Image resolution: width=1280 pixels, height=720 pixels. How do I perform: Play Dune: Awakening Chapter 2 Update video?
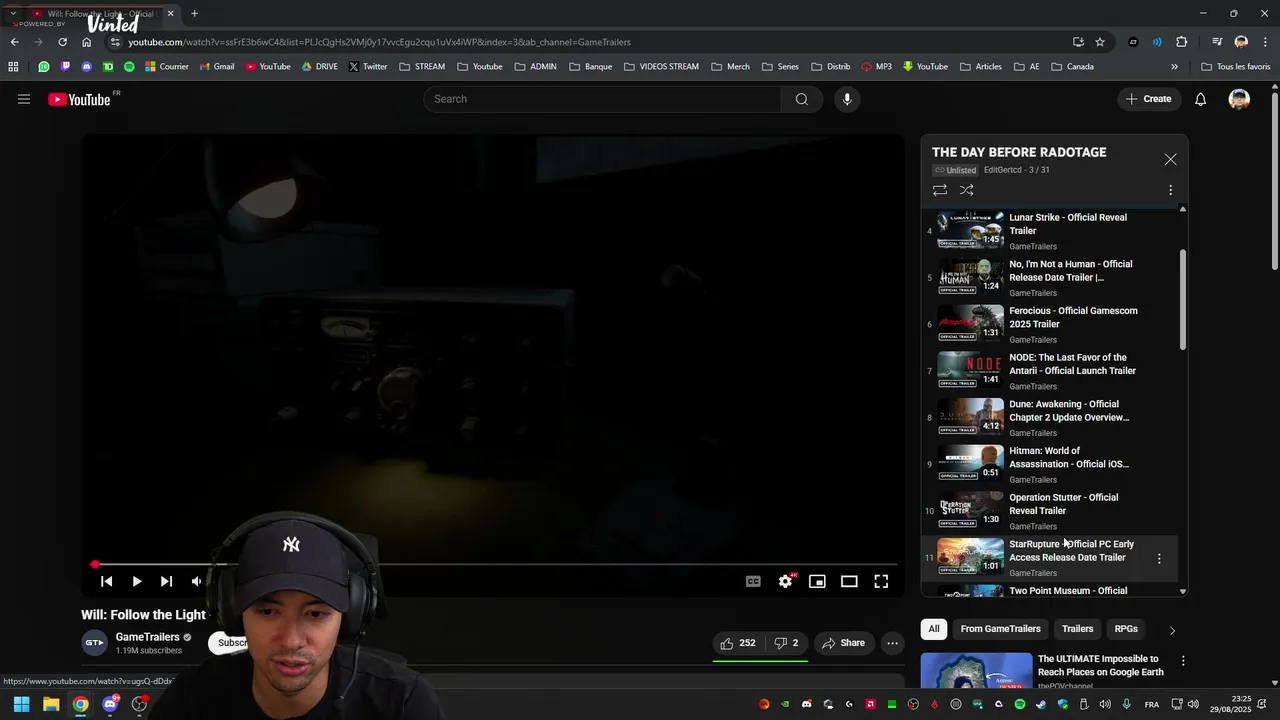(1050, 417)
